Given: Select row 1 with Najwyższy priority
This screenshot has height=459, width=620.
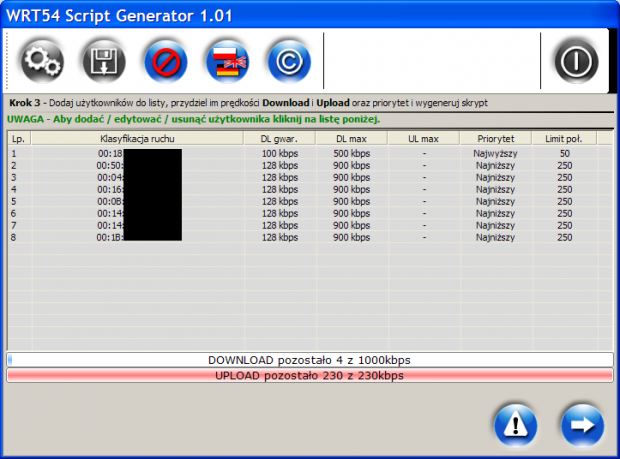Looking at the screenshot, I should [x=310, y=153].
